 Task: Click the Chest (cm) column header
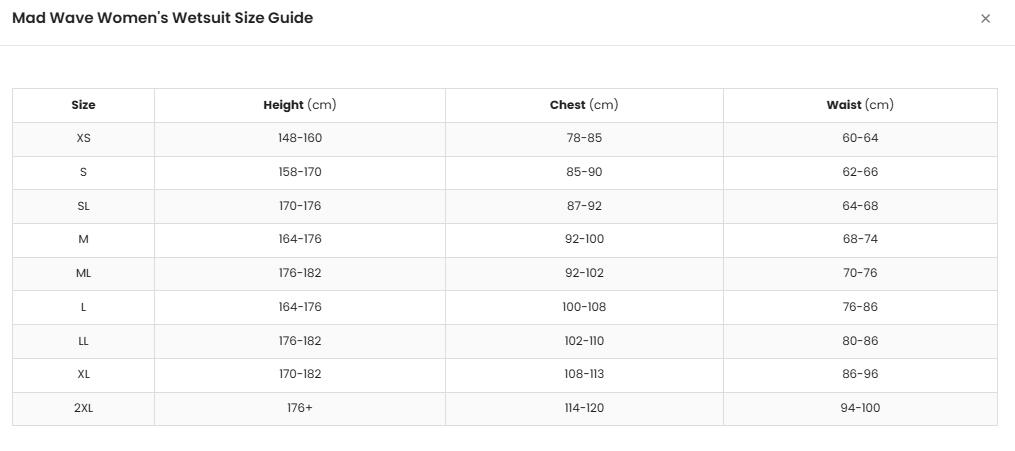[x=584, y=105]
